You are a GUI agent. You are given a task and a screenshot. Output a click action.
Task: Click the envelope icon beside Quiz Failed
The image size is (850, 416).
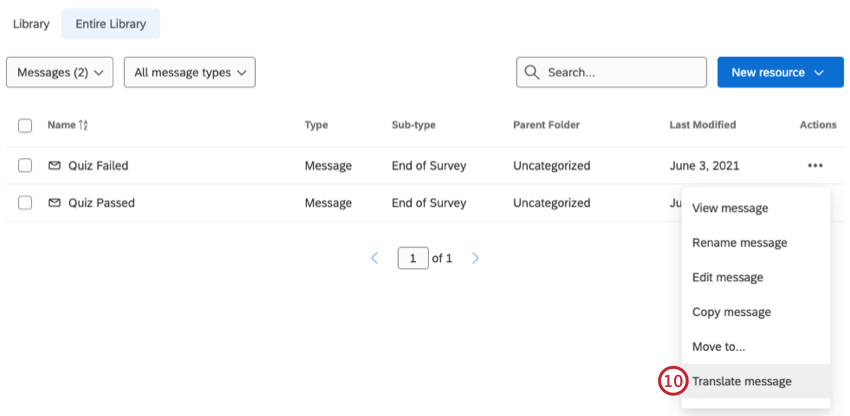point(54,166)
